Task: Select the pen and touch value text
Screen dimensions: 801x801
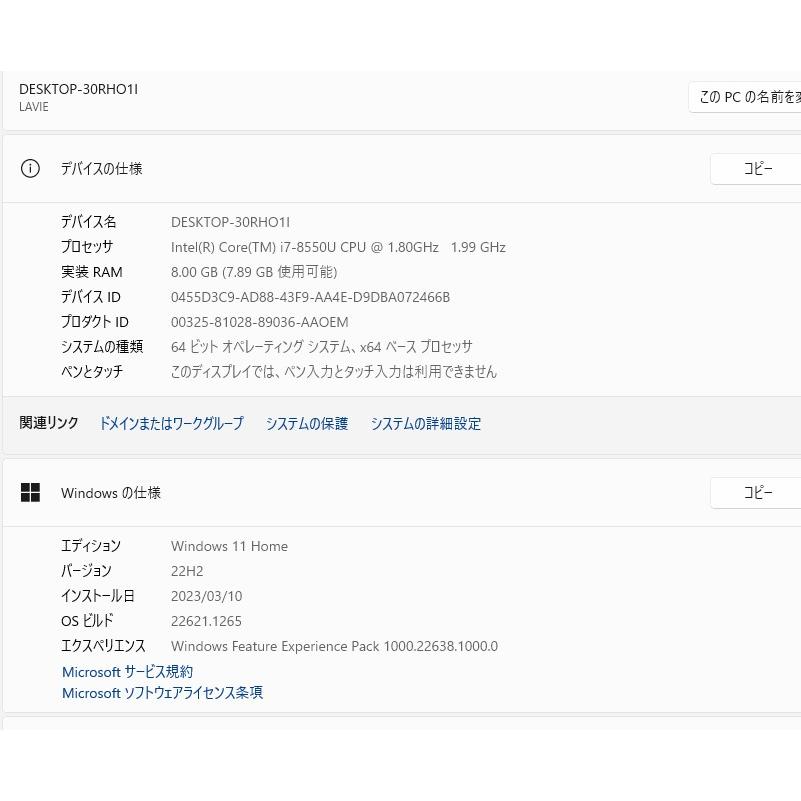Action: pyautogui.click(x=334, y=371)
